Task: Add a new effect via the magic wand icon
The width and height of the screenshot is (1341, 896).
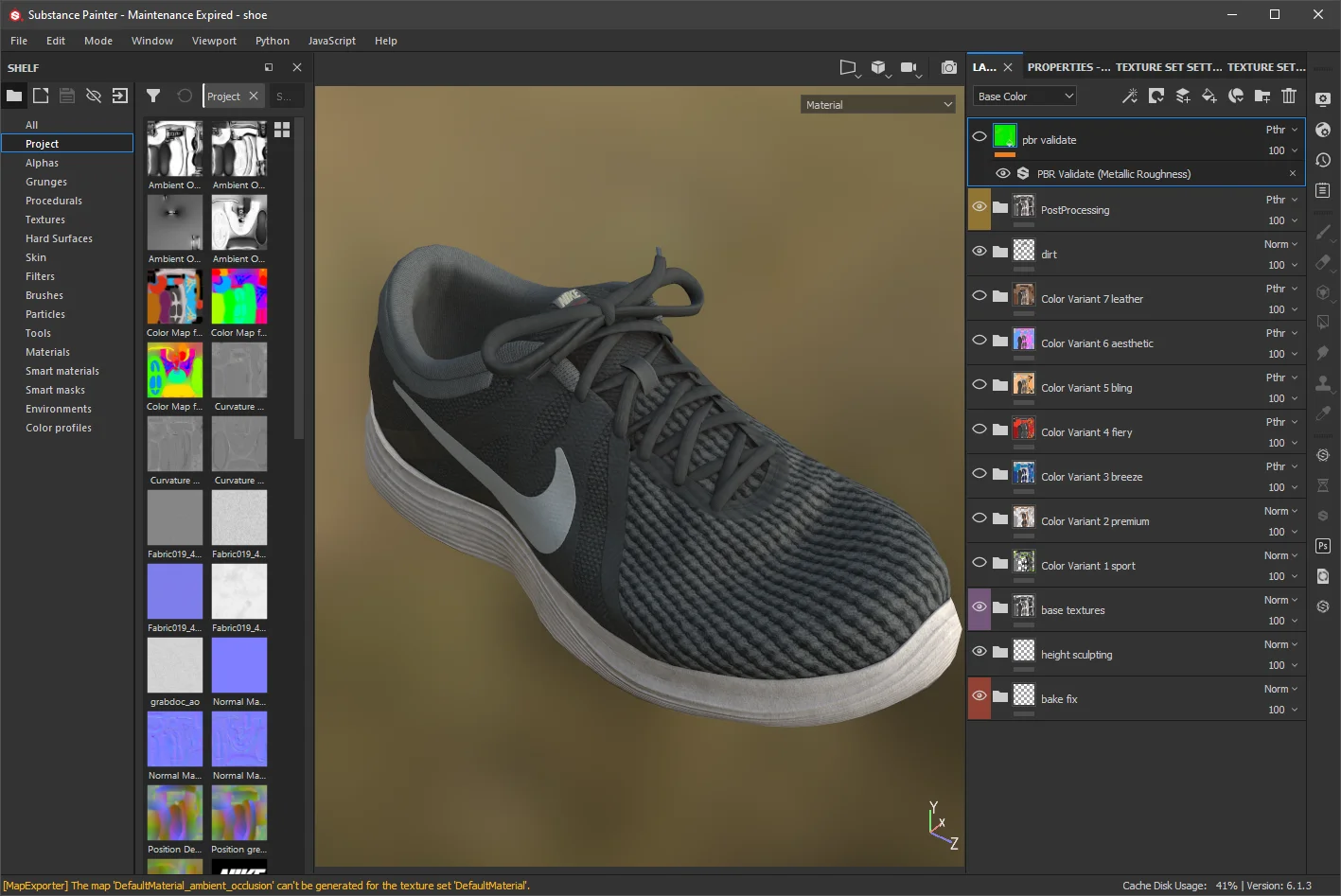Action: (x=1130, y=96)
